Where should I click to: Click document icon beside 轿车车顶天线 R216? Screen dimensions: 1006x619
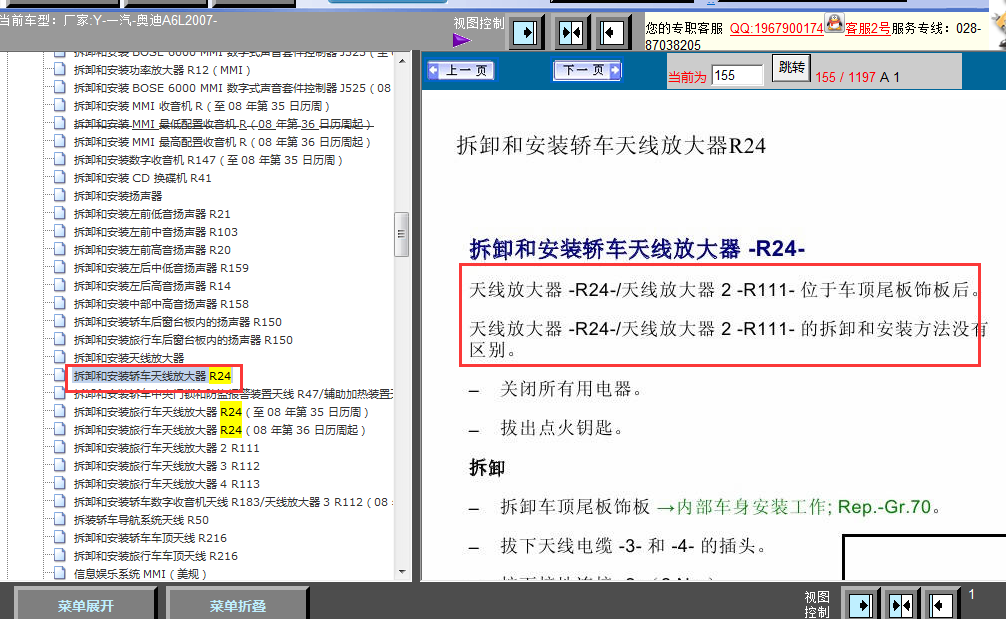pyautogui.click(x=60, y=536)
